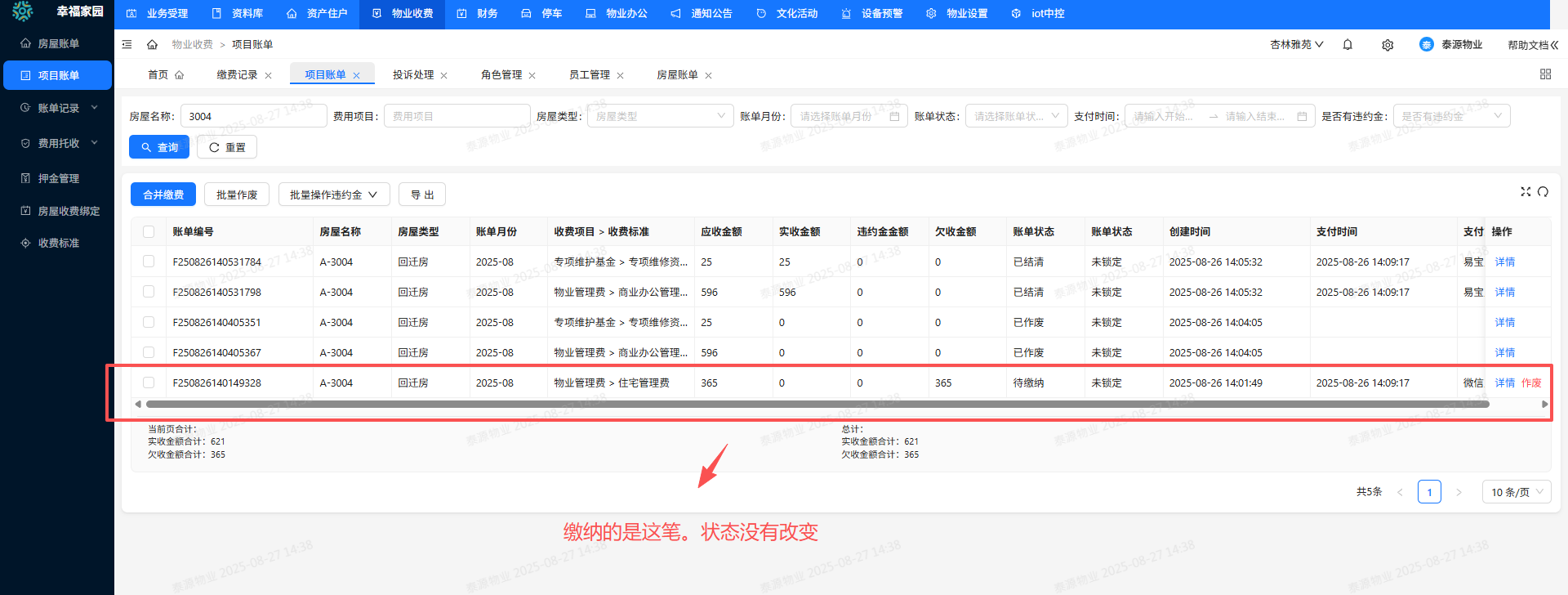
Task: Click the 房屋名称 input field
Action: pyautogui.click(x=253, y=116)
